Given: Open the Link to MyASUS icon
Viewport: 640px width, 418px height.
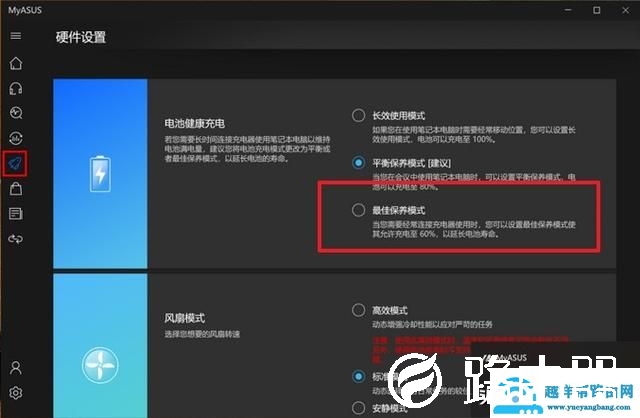Looking at the screenshot, I should 16,239.
